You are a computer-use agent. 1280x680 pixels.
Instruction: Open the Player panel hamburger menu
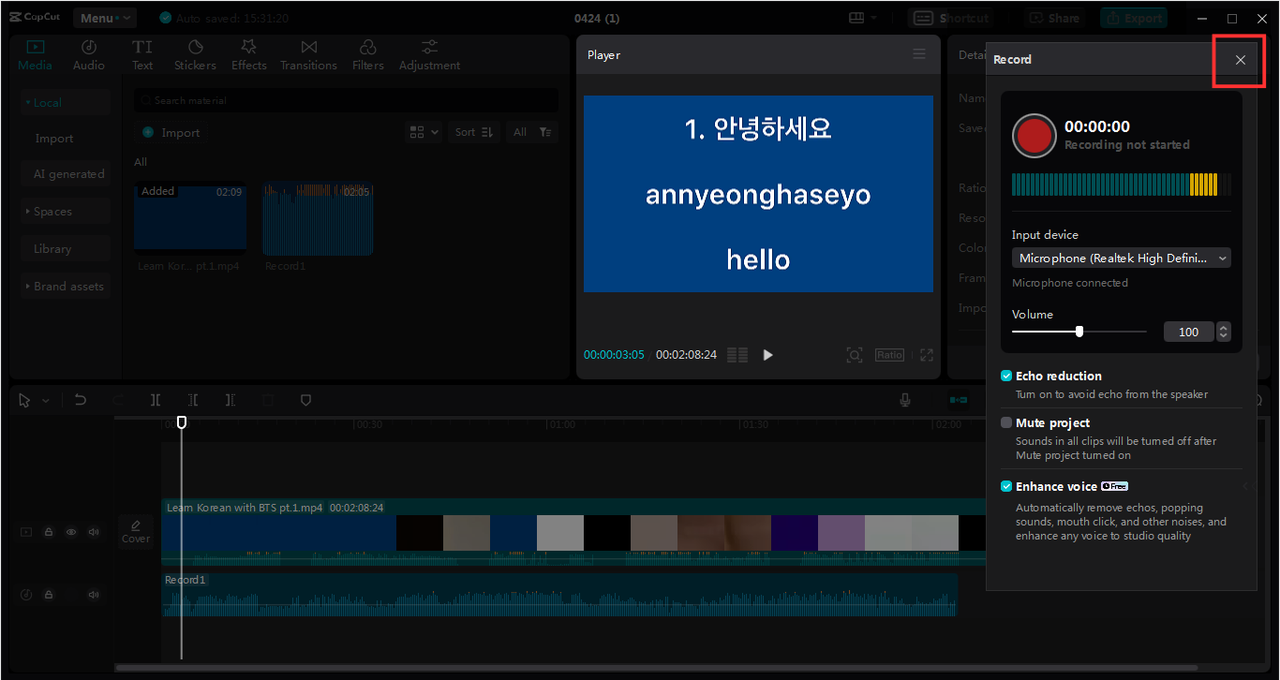point(919,54)
